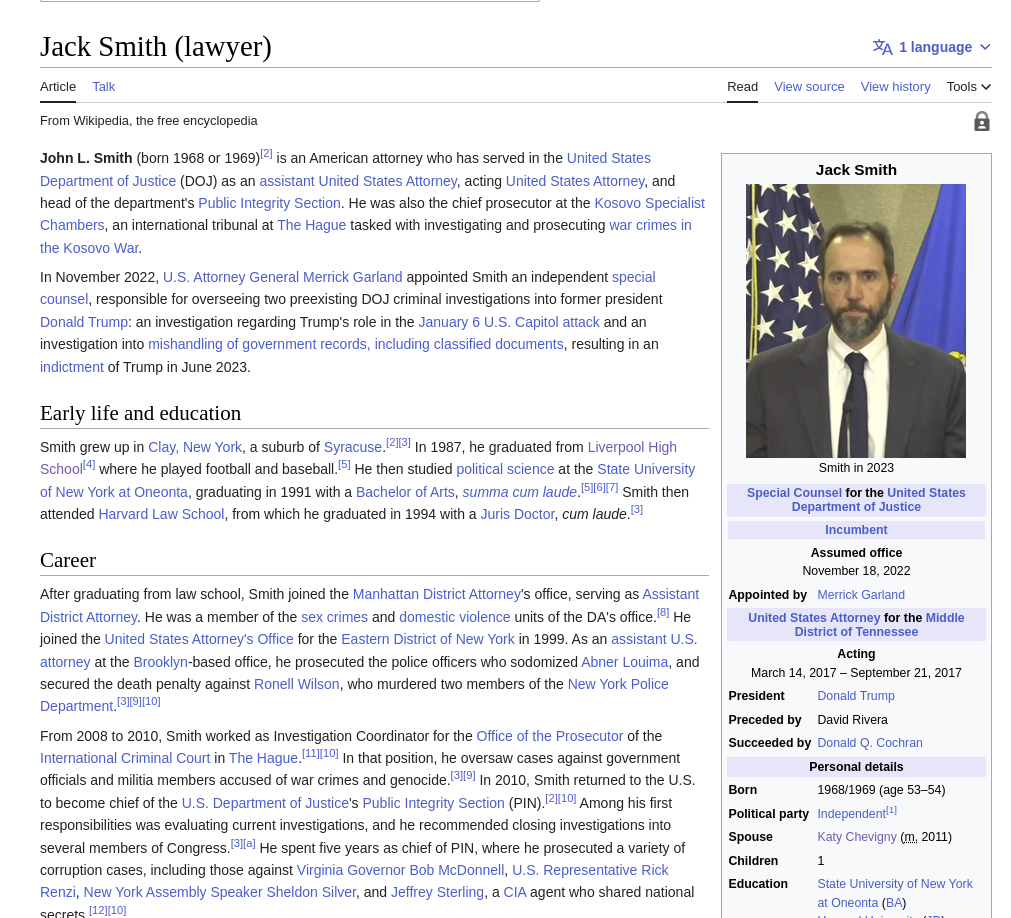
Task: Open citation [2] after birth year
Action: (266, 154)
